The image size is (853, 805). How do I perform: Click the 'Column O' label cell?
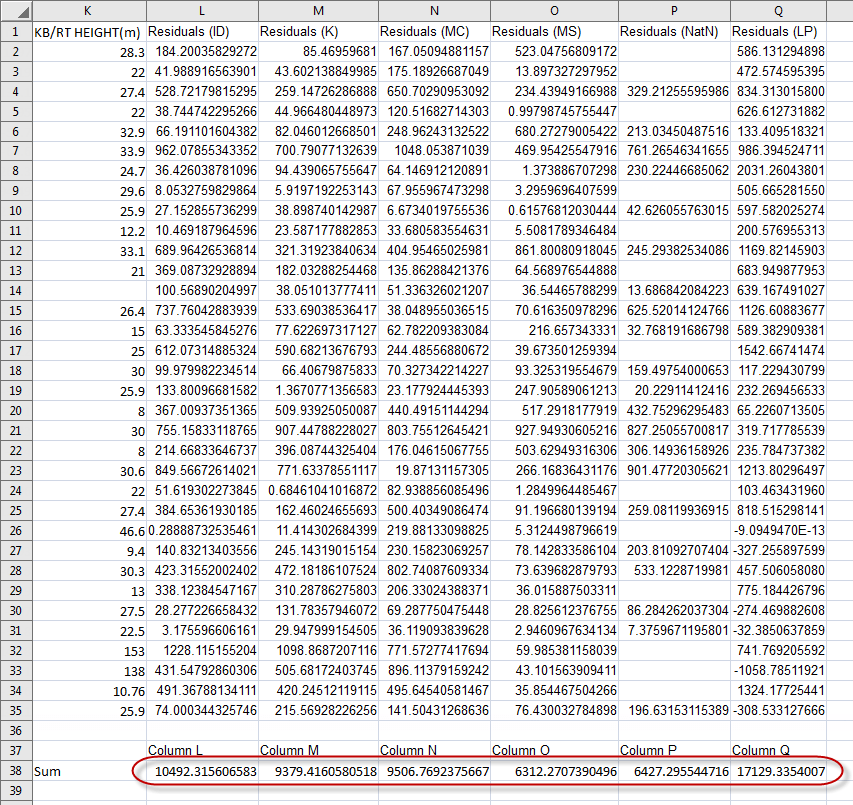[x=554, y=751]
